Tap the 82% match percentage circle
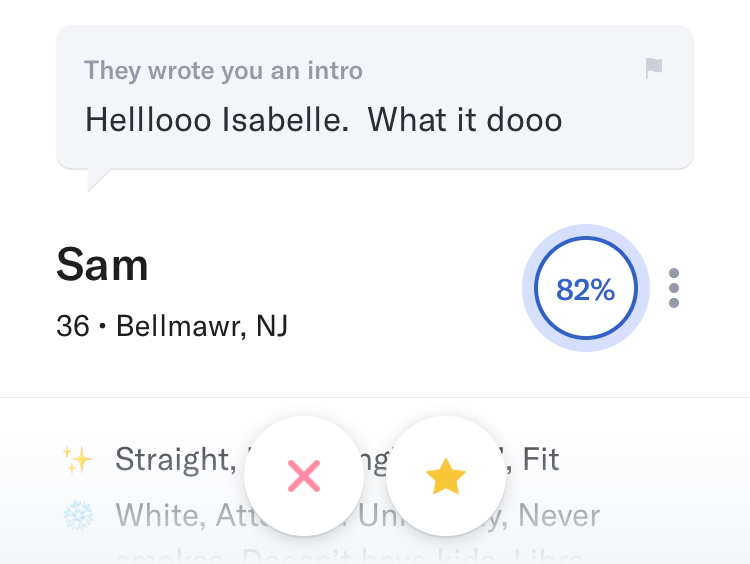The image size is (750, 564). click(586, 289)
